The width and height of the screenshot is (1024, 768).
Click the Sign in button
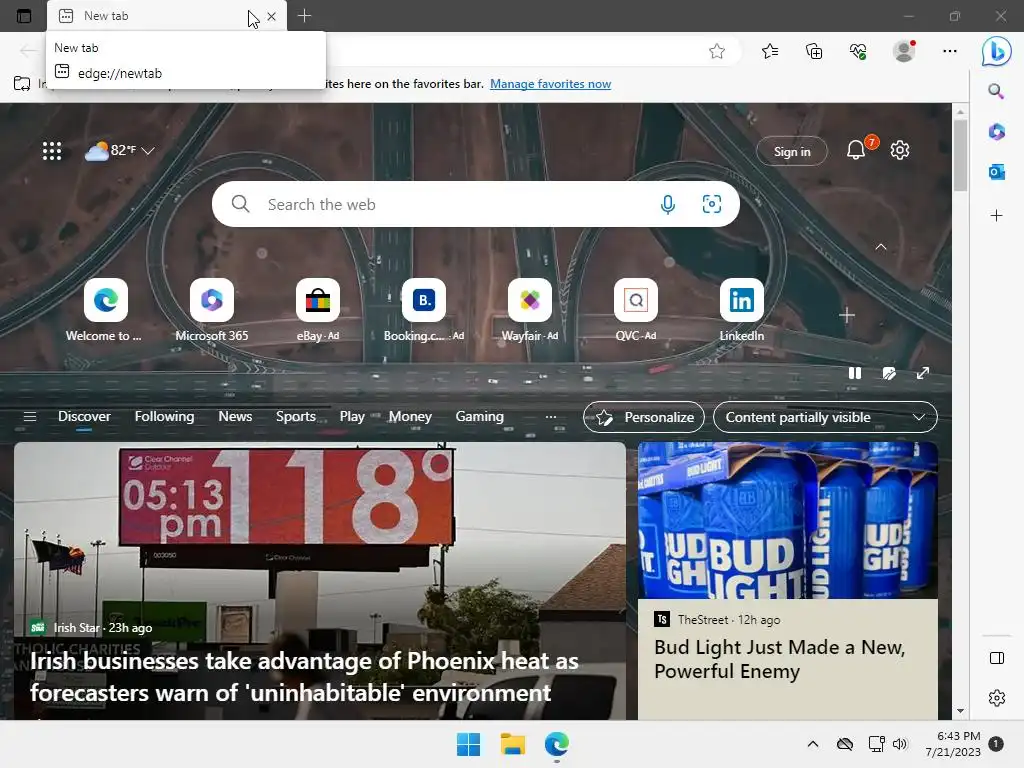pos(792,152)
